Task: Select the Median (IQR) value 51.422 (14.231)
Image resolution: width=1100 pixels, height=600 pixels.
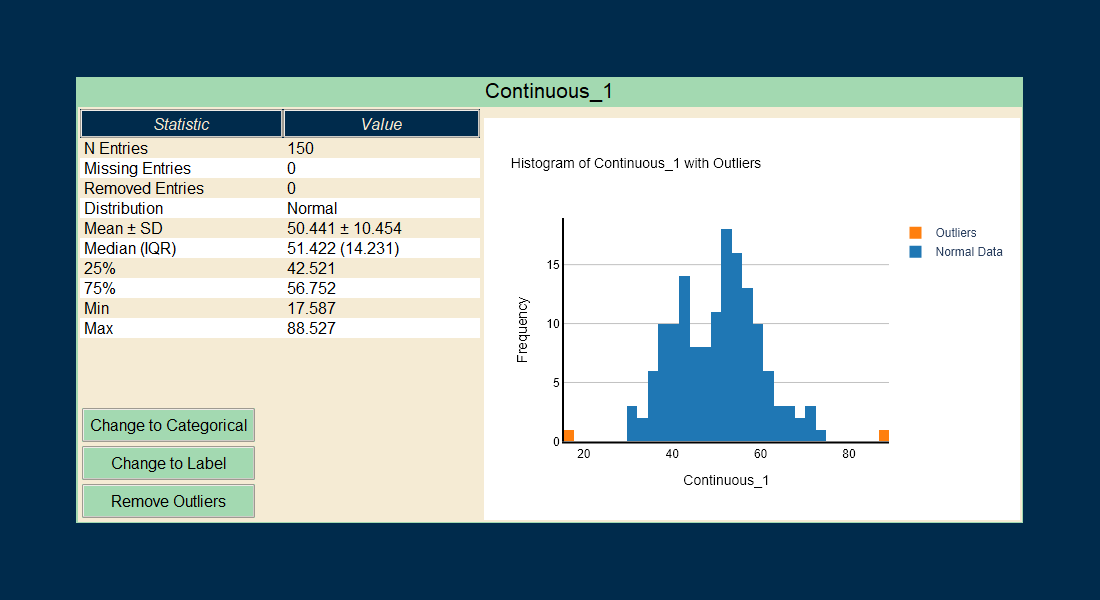Action: [343, 248]
